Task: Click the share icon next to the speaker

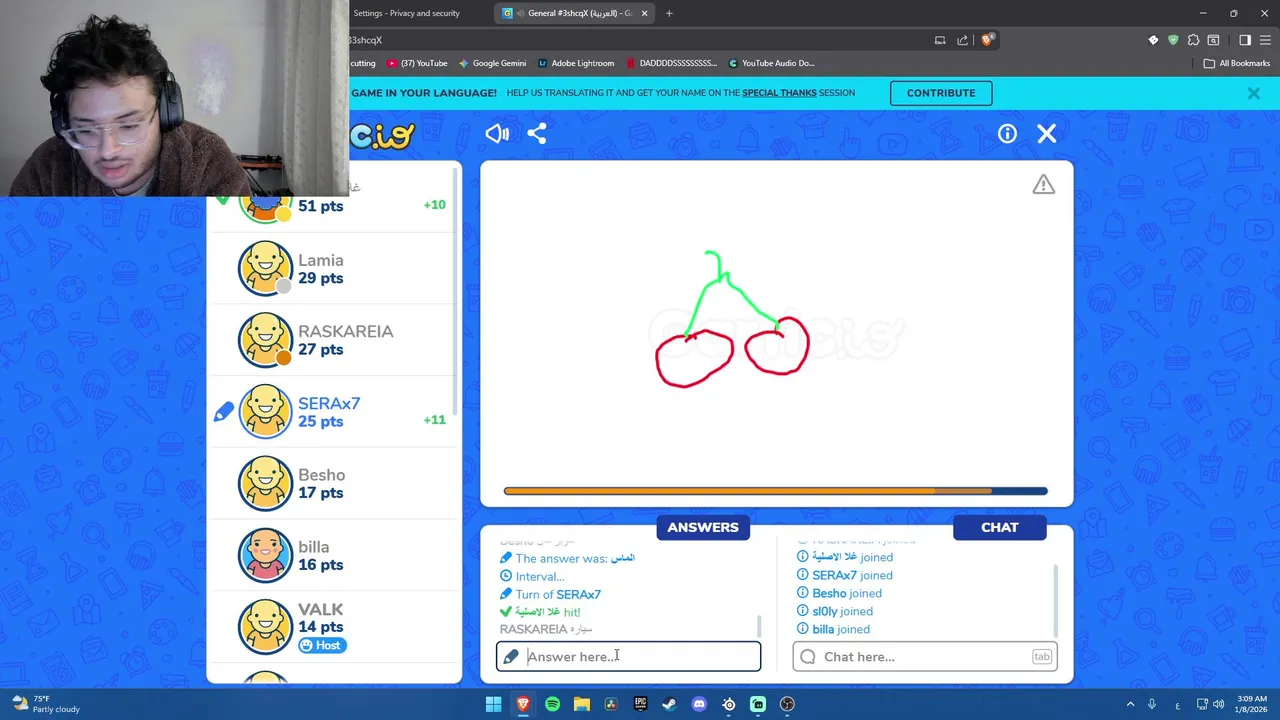Action: tap(537, 134)
